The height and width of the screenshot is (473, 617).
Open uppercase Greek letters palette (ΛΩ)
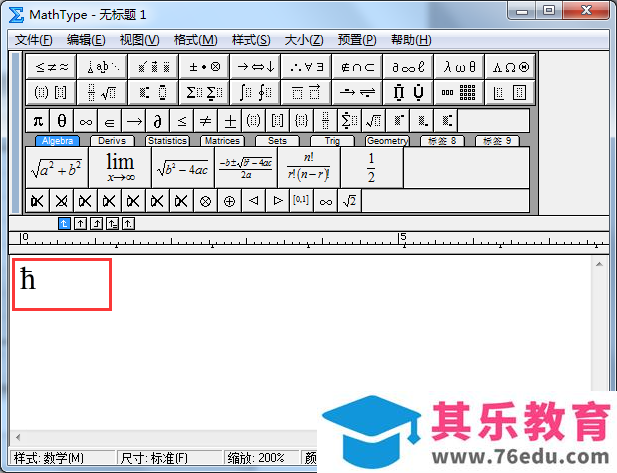pos(510,67)
